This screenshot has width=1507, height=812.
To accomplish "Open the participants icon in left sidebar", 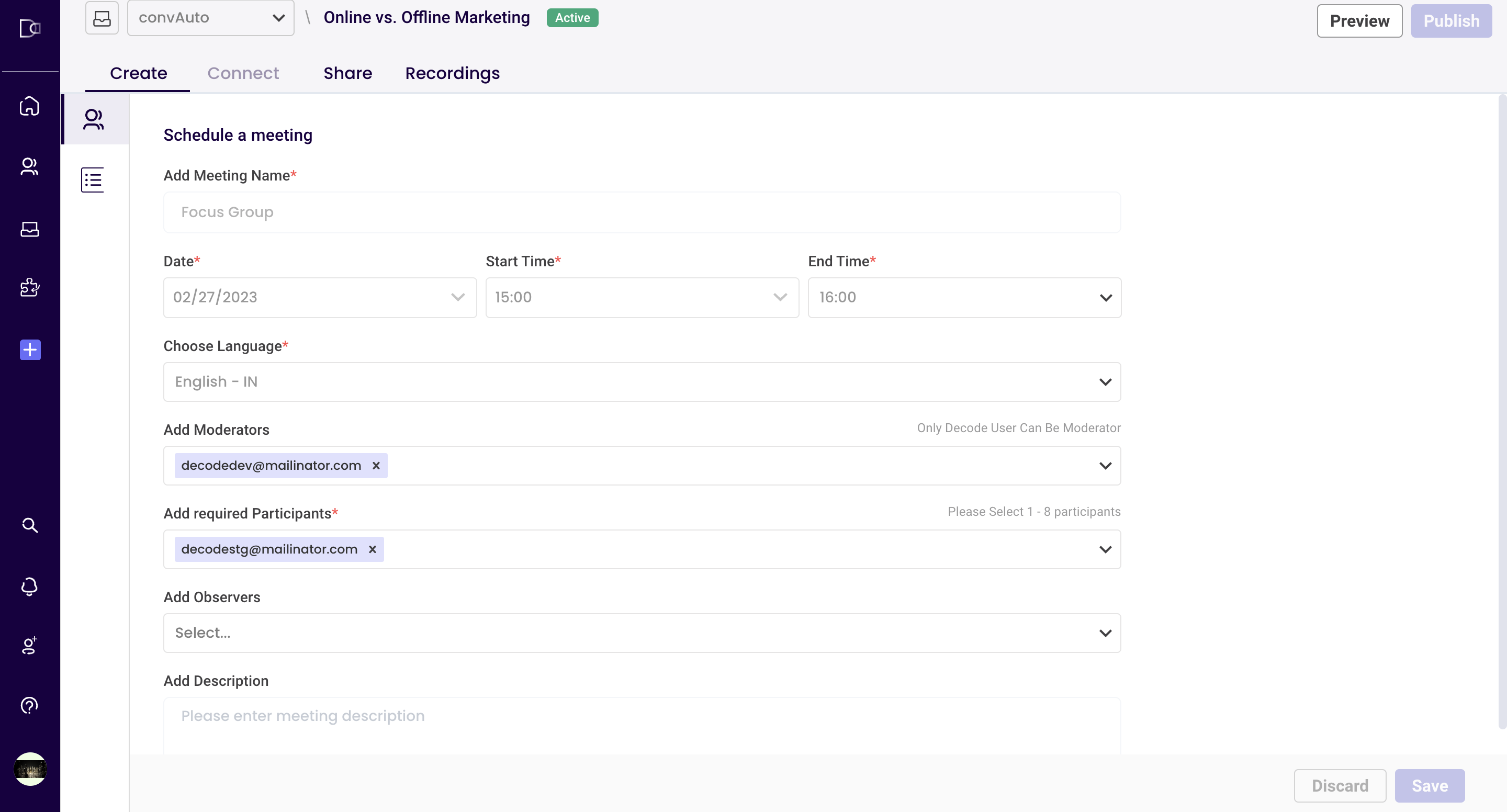I will coord(29,167).
